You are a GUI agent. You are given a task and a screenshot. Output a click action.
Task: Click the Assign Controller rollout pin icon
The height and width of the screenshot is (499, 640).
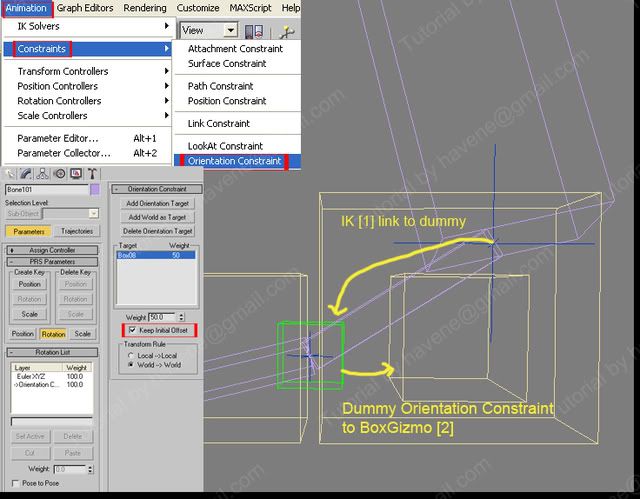coord(11,250)
